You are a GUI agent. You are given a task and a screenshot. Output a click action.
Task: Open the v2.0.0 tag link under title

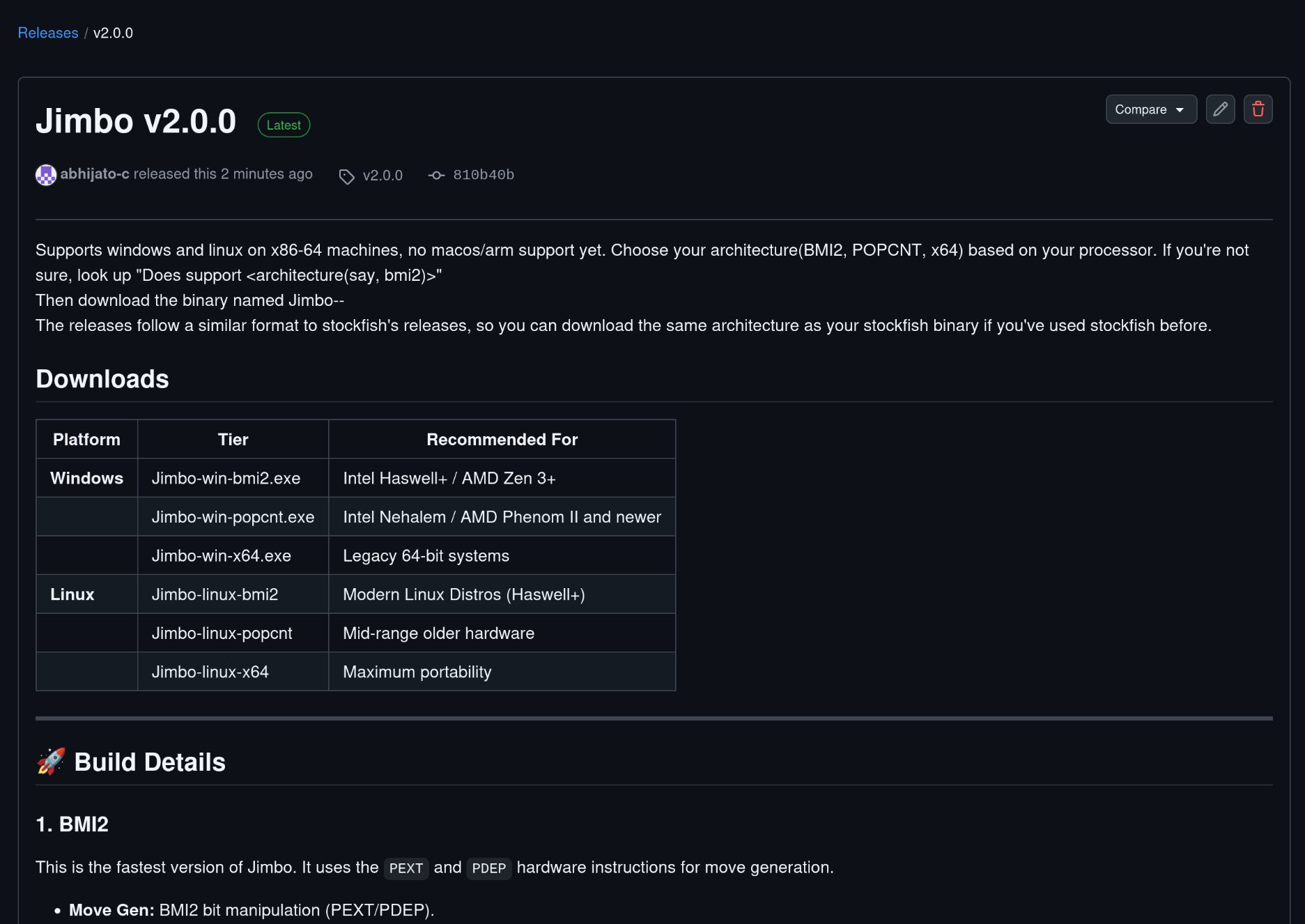tap(383, 176)
